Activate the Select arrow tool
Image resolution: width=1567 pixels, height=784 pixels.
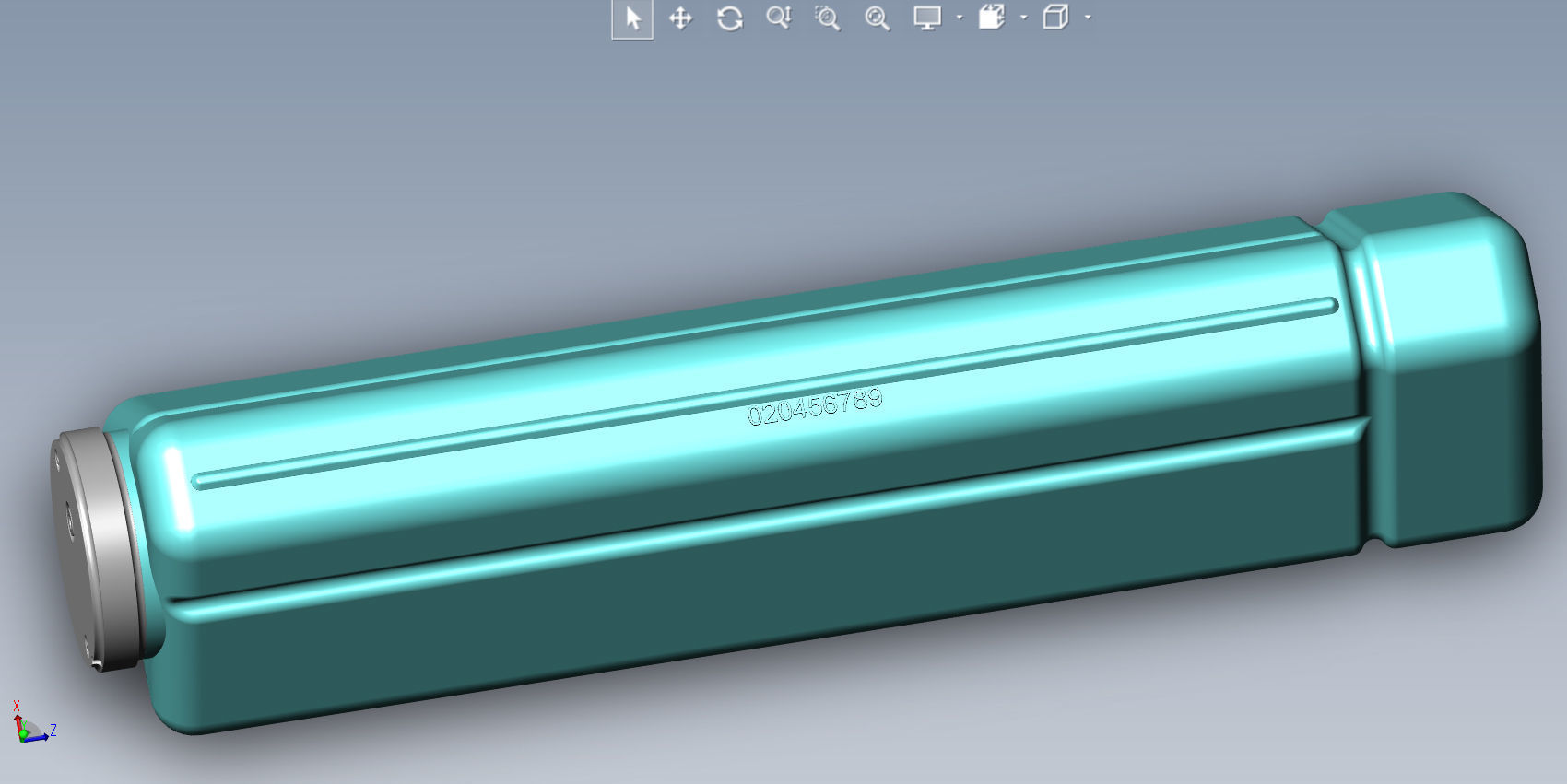[632, 18]
